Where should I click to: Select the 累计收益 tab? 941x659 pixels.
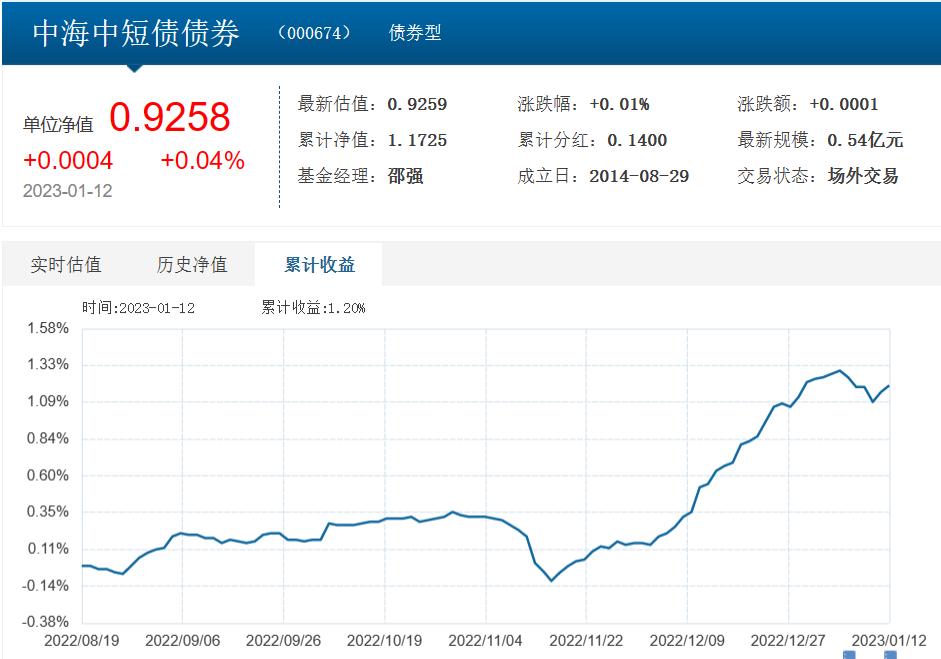[x=319, y=265]
